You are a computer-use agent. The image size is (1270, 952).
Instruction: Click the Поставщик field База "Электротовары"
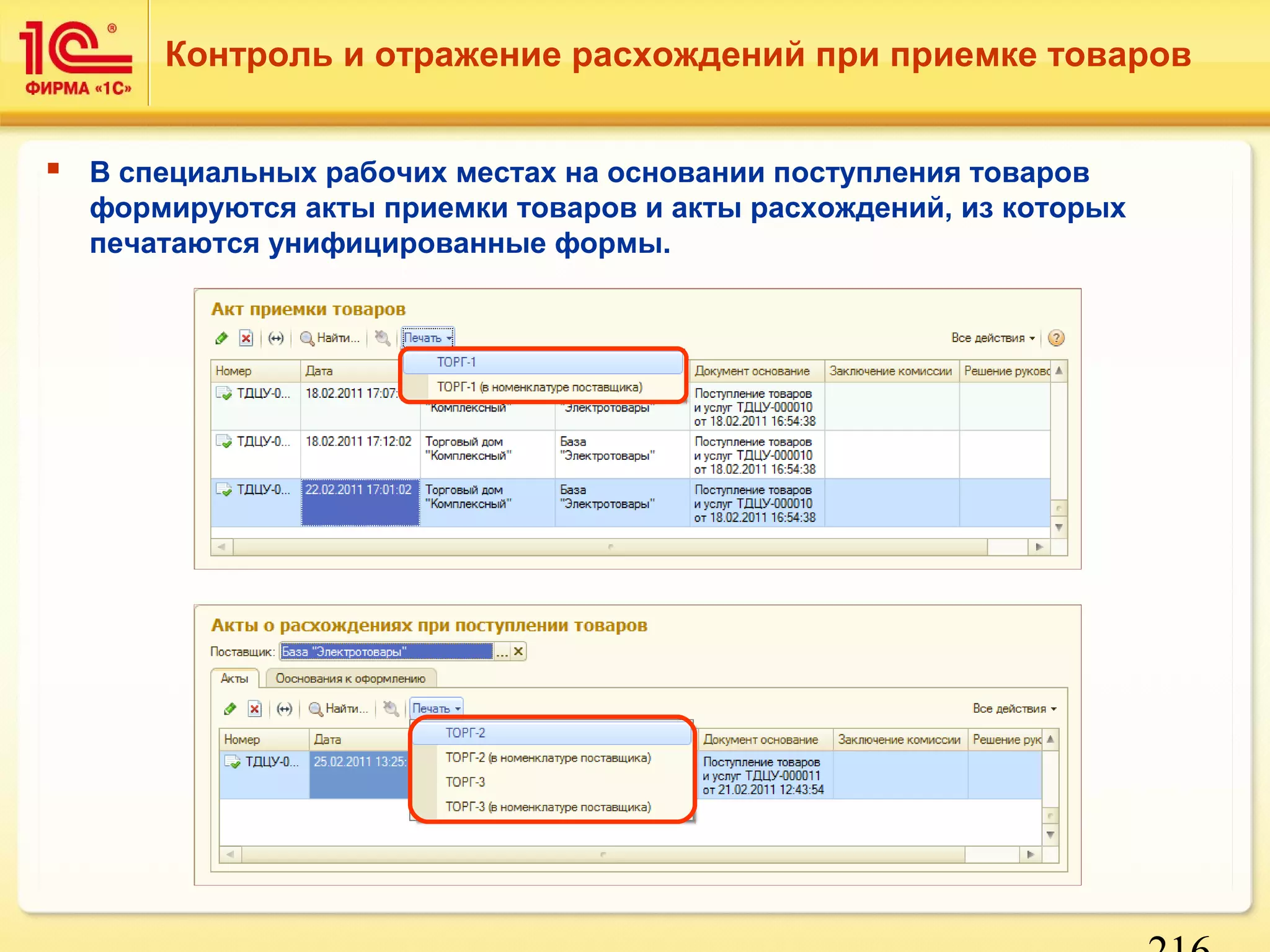tap(387, 651)
